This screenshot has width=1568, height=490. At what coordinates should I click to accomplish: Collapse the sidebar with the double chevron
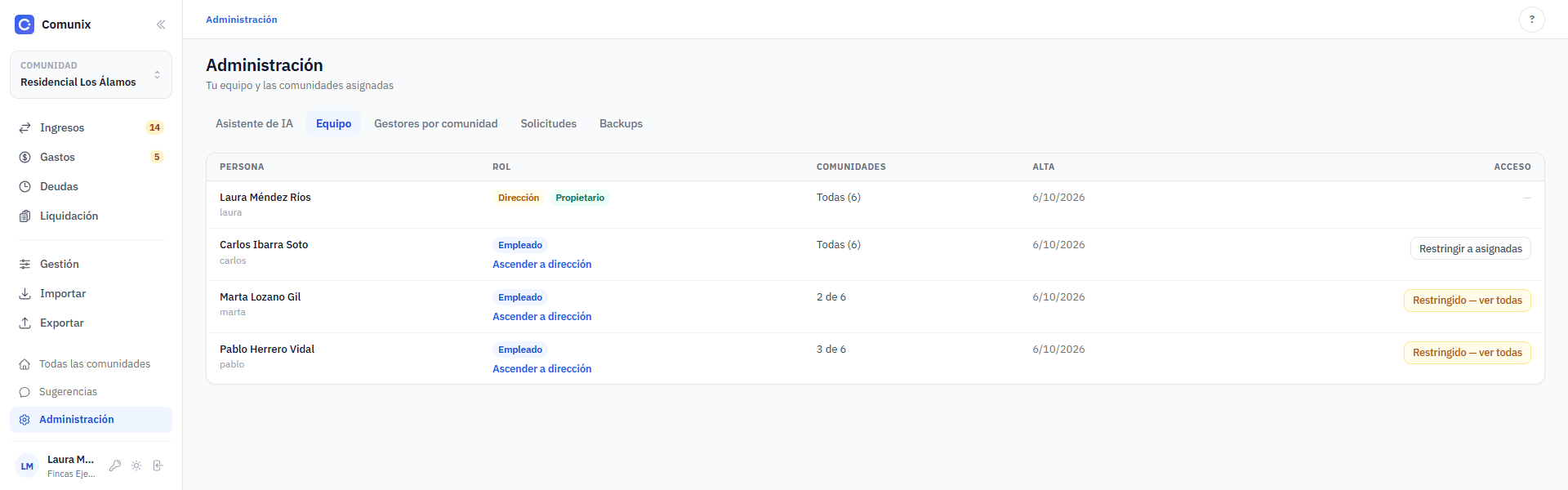click(x=161, y=24)
